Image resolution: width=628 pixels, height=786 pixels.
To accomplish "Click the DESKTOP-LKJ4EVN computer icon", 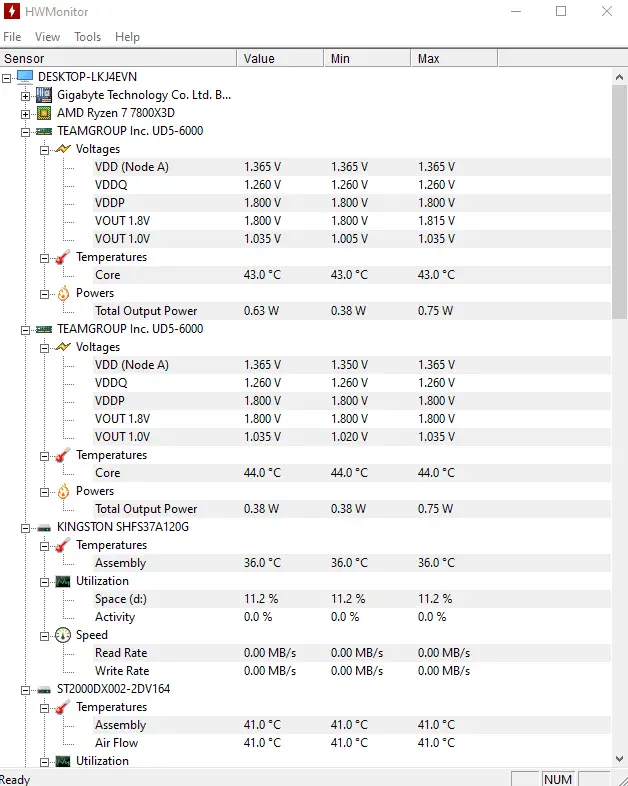I will (25, 77).
